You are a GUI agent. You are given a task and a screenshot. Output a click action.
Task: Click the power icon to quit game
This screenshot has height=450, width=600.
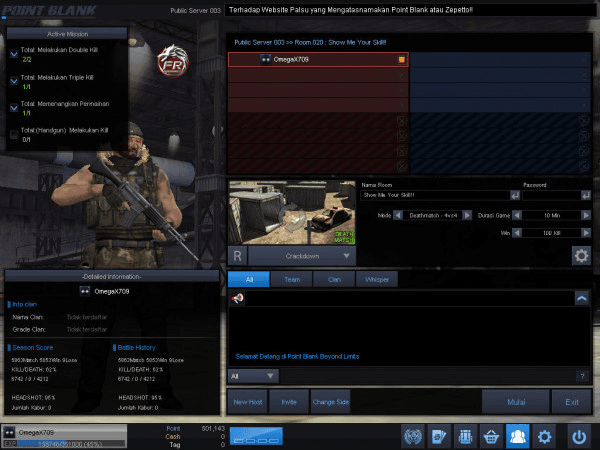click(x=579, y=436)
